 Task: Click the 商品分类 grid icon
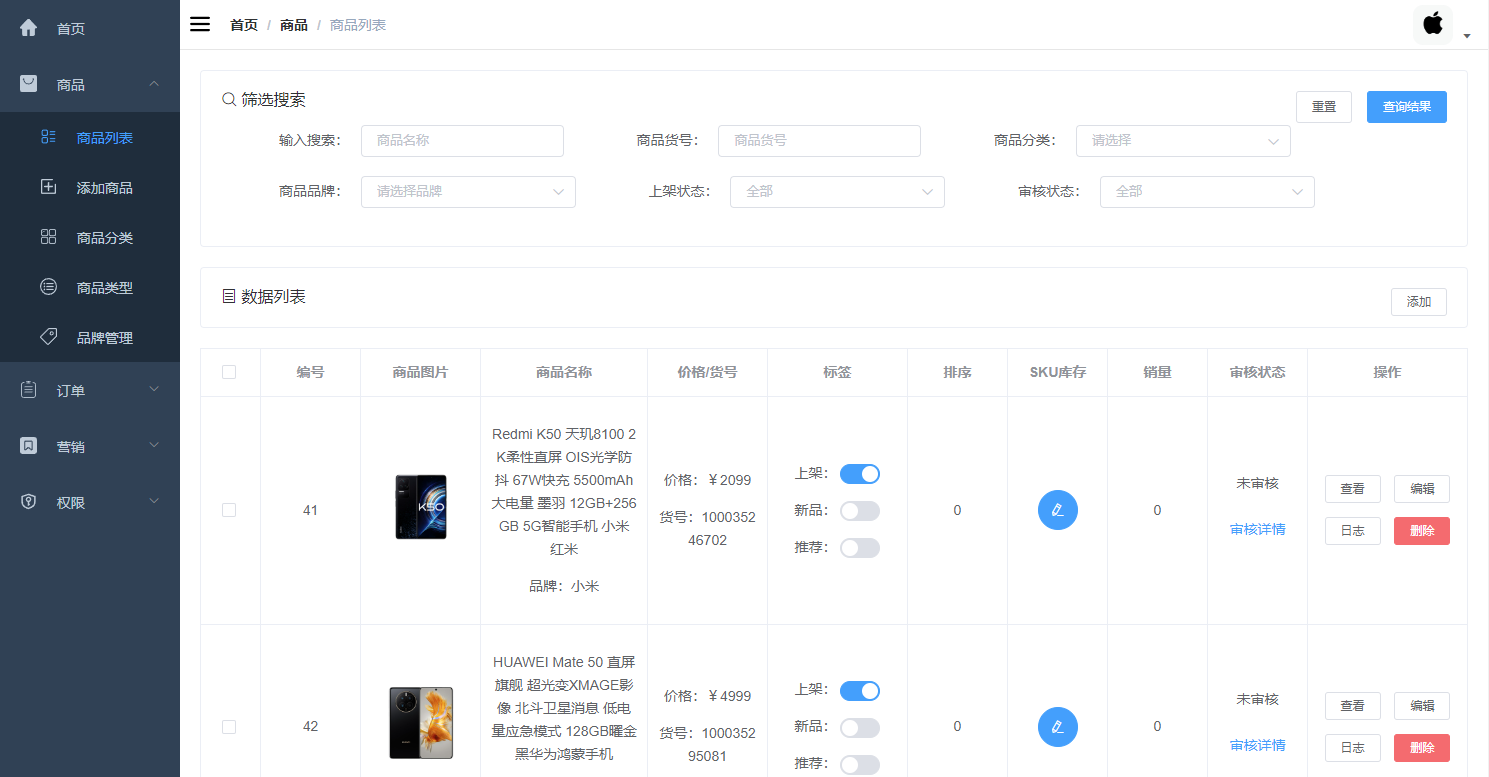click(48, 237)
